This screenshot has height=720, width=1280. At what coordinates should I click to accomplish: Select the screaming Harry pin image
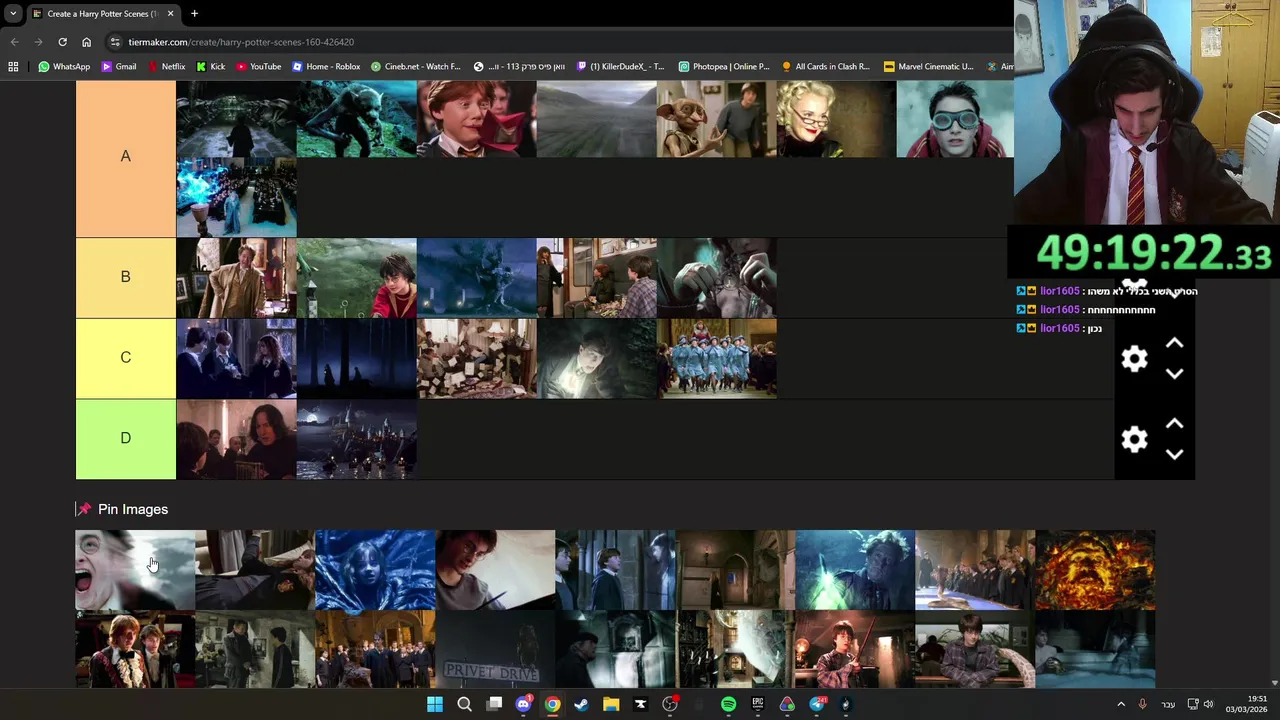click(x=135, y=570)
